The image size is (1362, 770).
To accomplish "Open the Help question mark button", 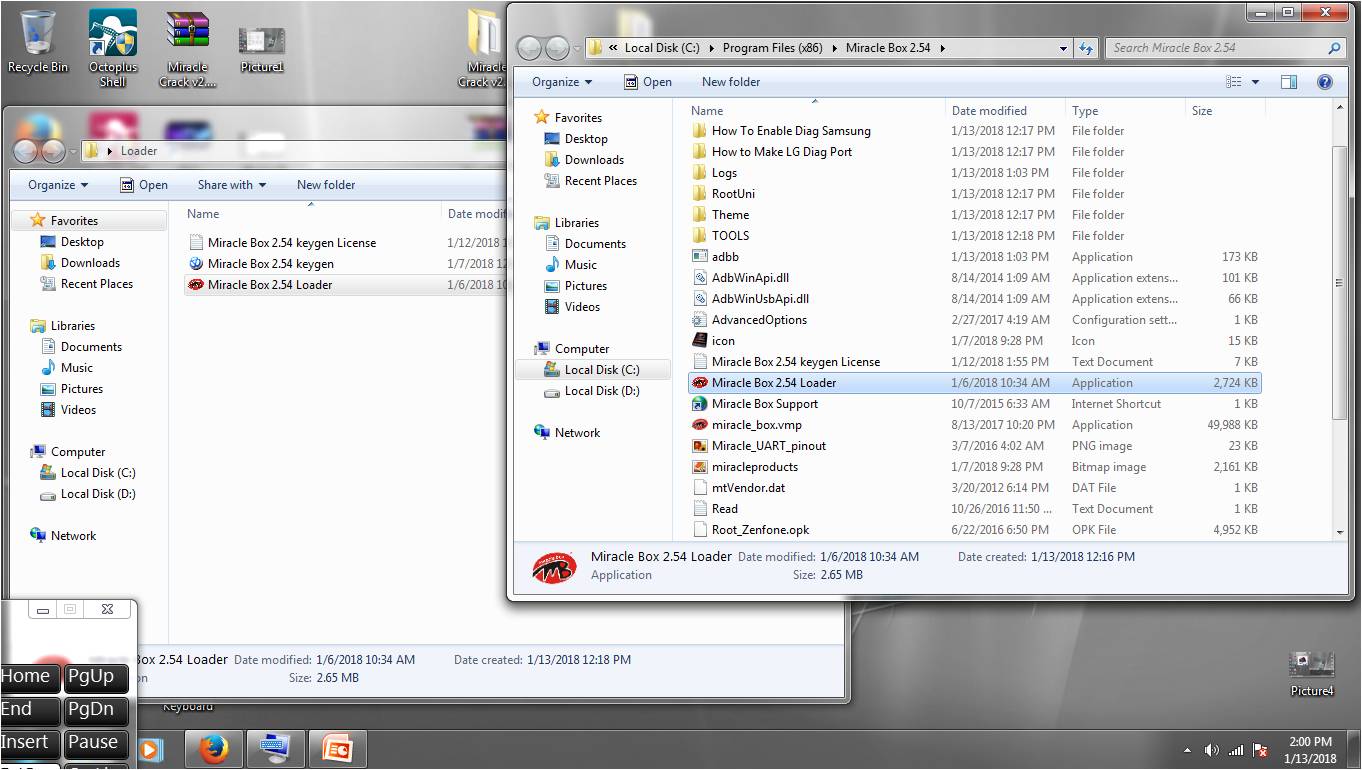I will click(x=1325, y=82).
